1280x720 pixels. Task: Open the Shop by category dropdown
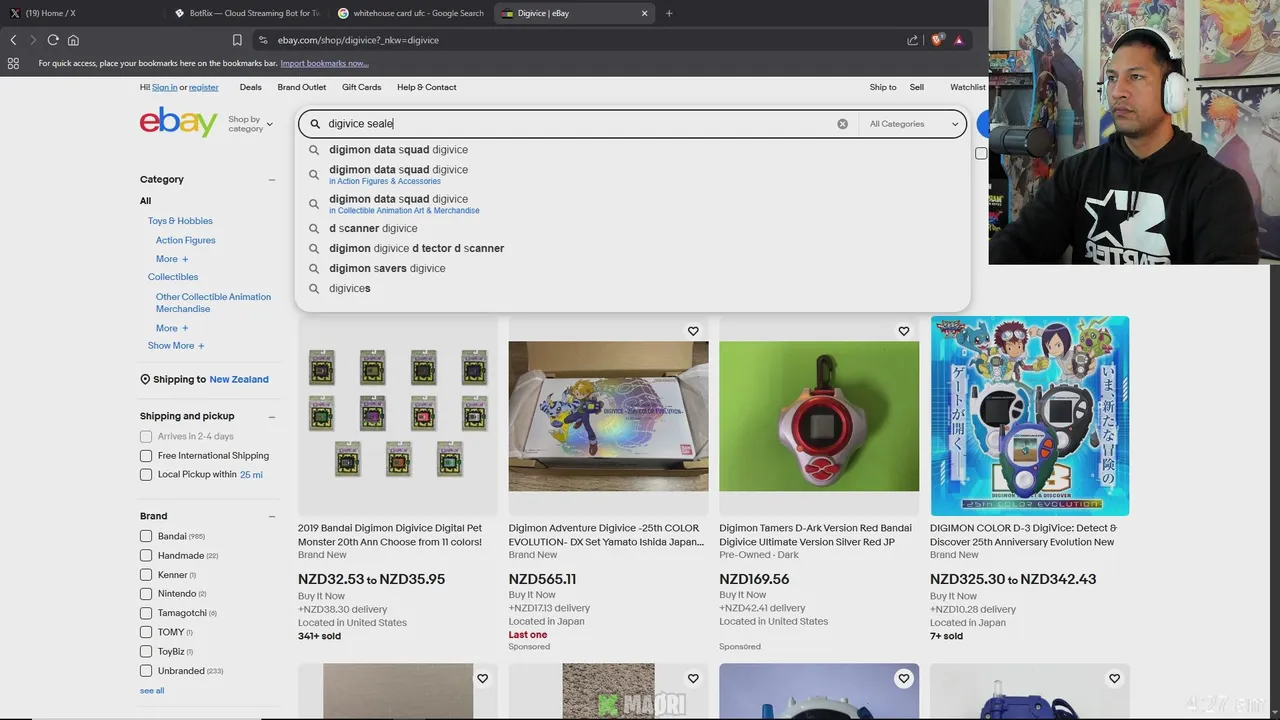[x=250, y=124]
